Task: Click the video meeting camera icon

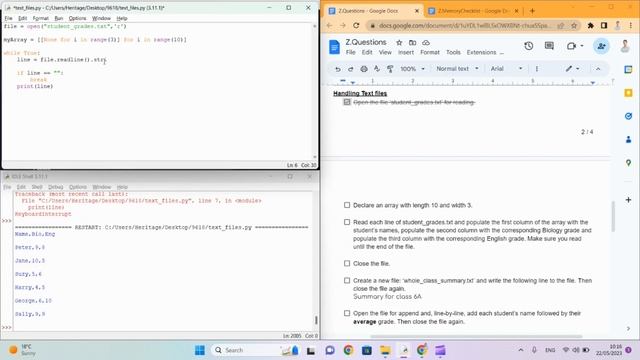Action: [x=571, y=46]
